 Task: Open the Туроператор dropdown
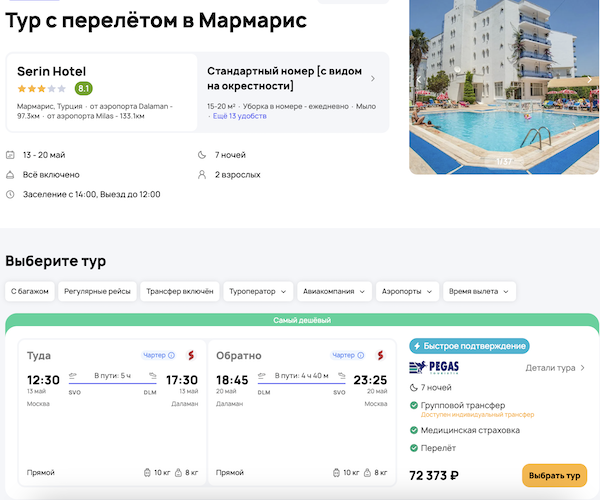click(259, 292)
